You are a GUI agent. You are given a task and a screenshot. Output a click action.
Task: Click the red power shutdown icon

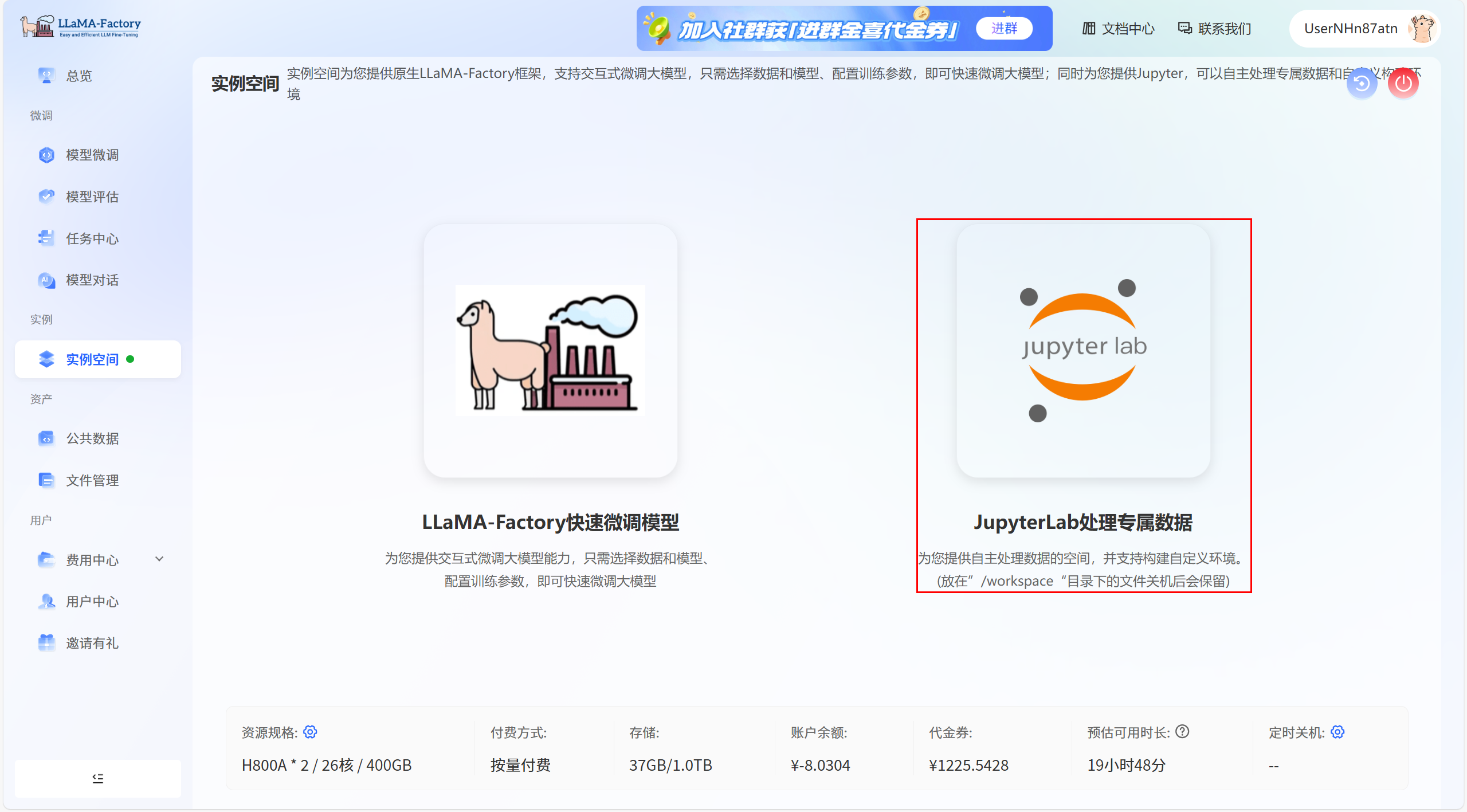point(1403,84)
